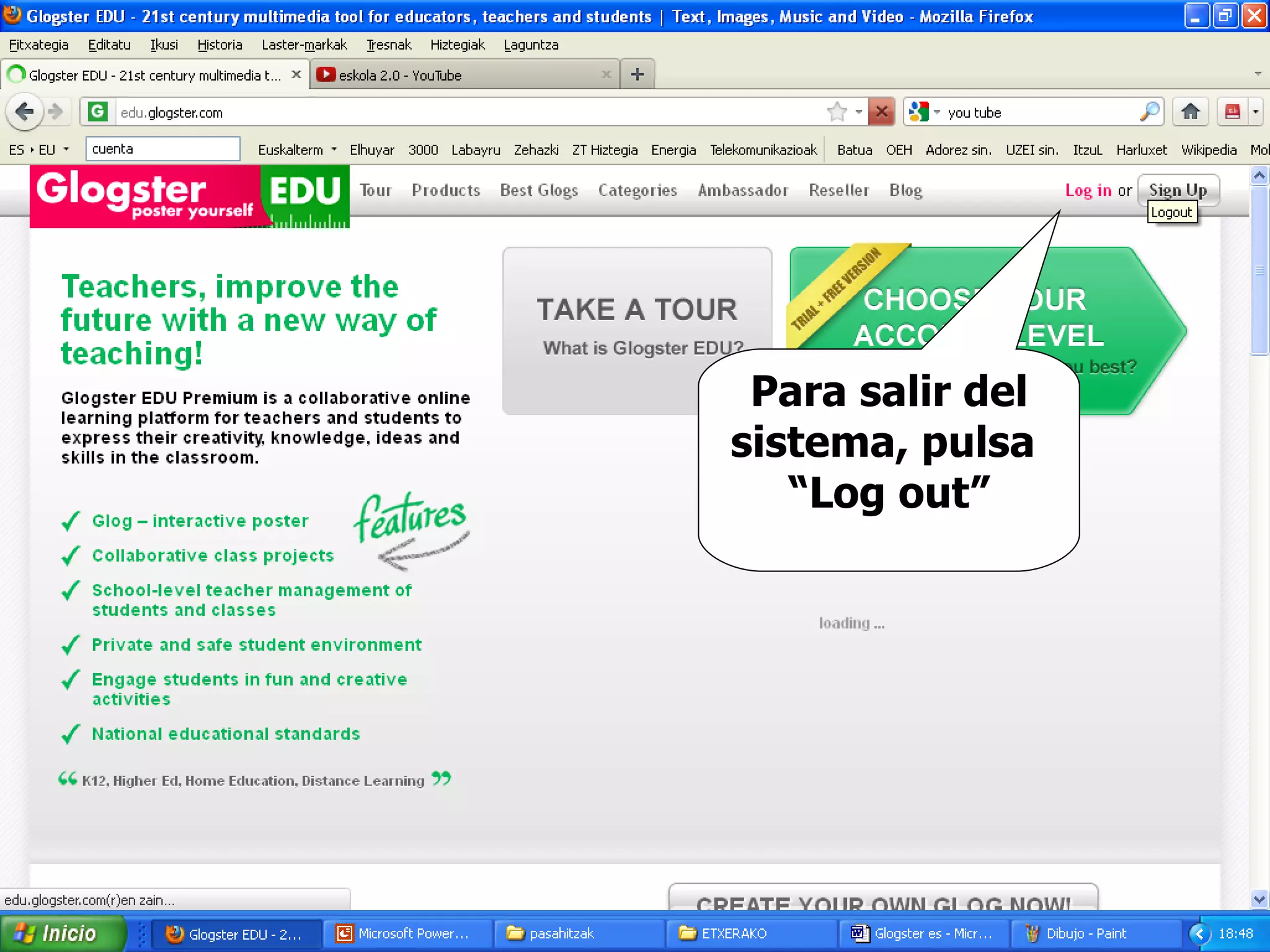Open the Ikusi menu
The height and width of the screenshot is (952, 1270).
(x=164, y=45)
